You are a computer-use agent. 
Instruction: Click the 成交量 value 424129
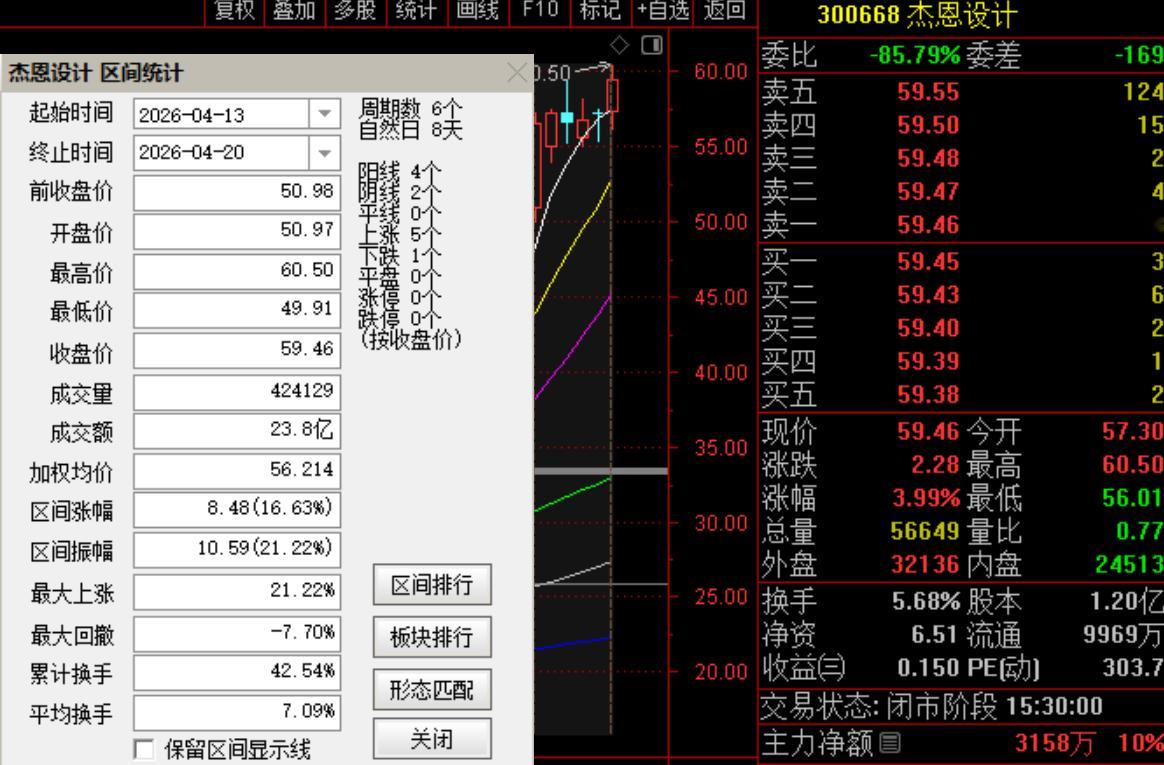point(237,392)
